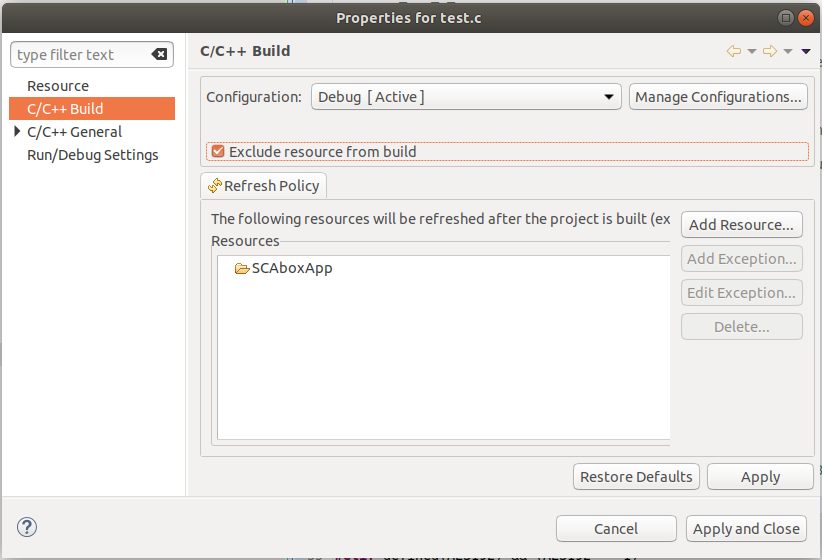Click the Refresh Policy tab icon
This screenshot has height=560, width=822.
click(214, 186)
